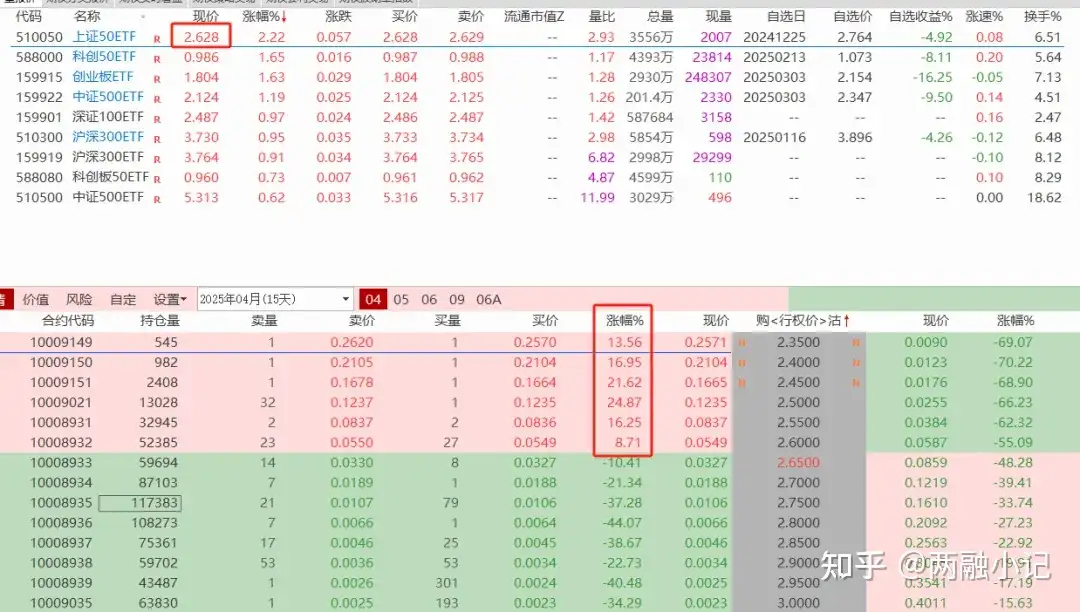Click the R marker beside 科创板50ETF
The width and height of the screenshot is (1080, 612).
(x=157, y=178)
